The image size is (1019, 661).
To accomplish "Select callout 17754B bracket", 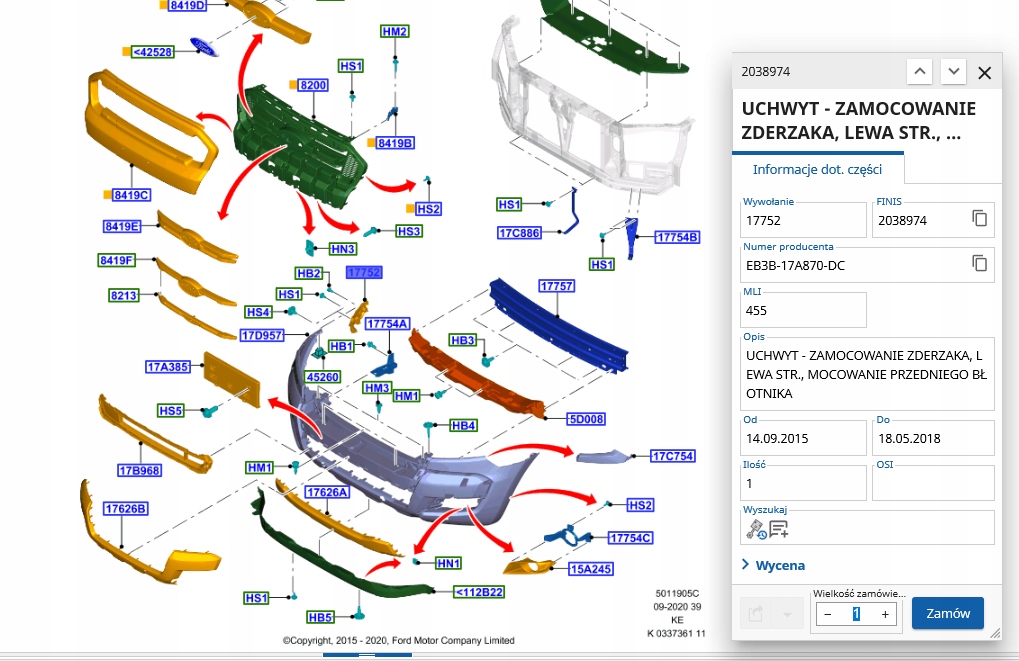I will tap(677, 237).
